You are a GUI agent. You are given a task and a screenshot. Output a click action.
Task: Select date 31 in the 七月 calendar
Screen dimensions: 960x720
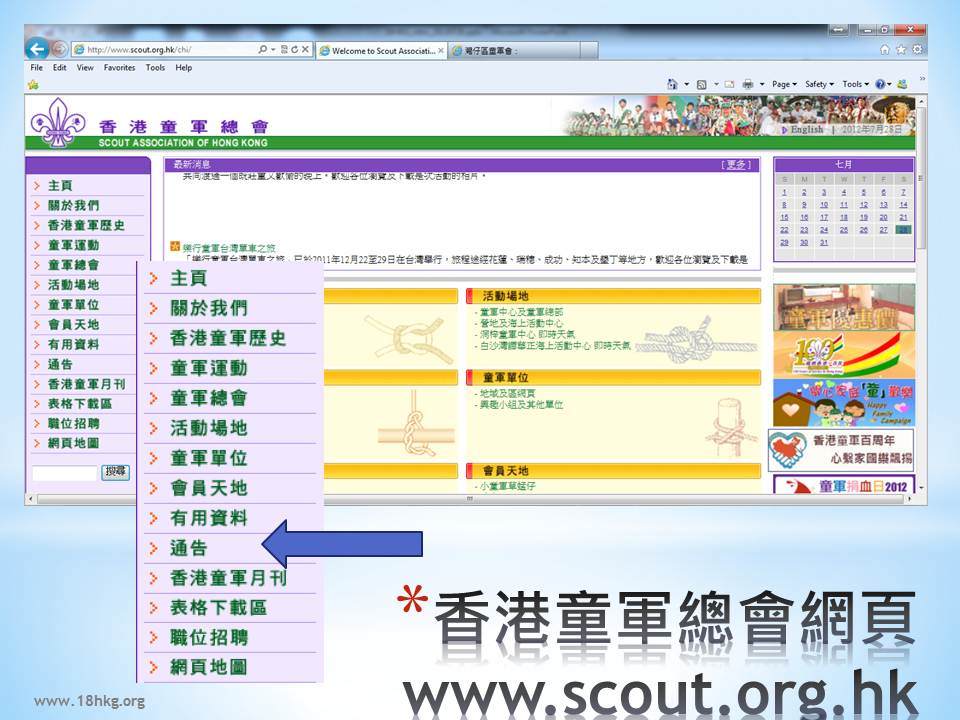[824, 242]
